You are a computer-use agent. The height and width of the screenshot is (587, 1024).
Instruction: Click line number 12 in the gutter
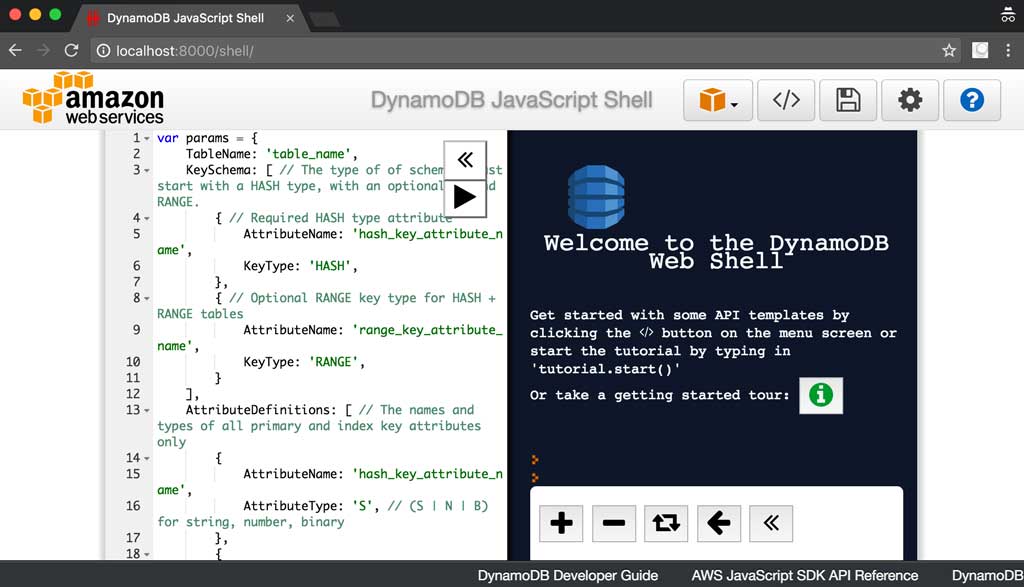pos(133,394)
